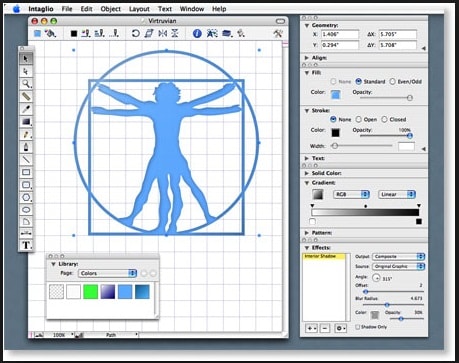Image resolution: width=459 pixels, height=363 pixels.
Task: Collapse the Library panel triangle
Action: tap(53, 264)
